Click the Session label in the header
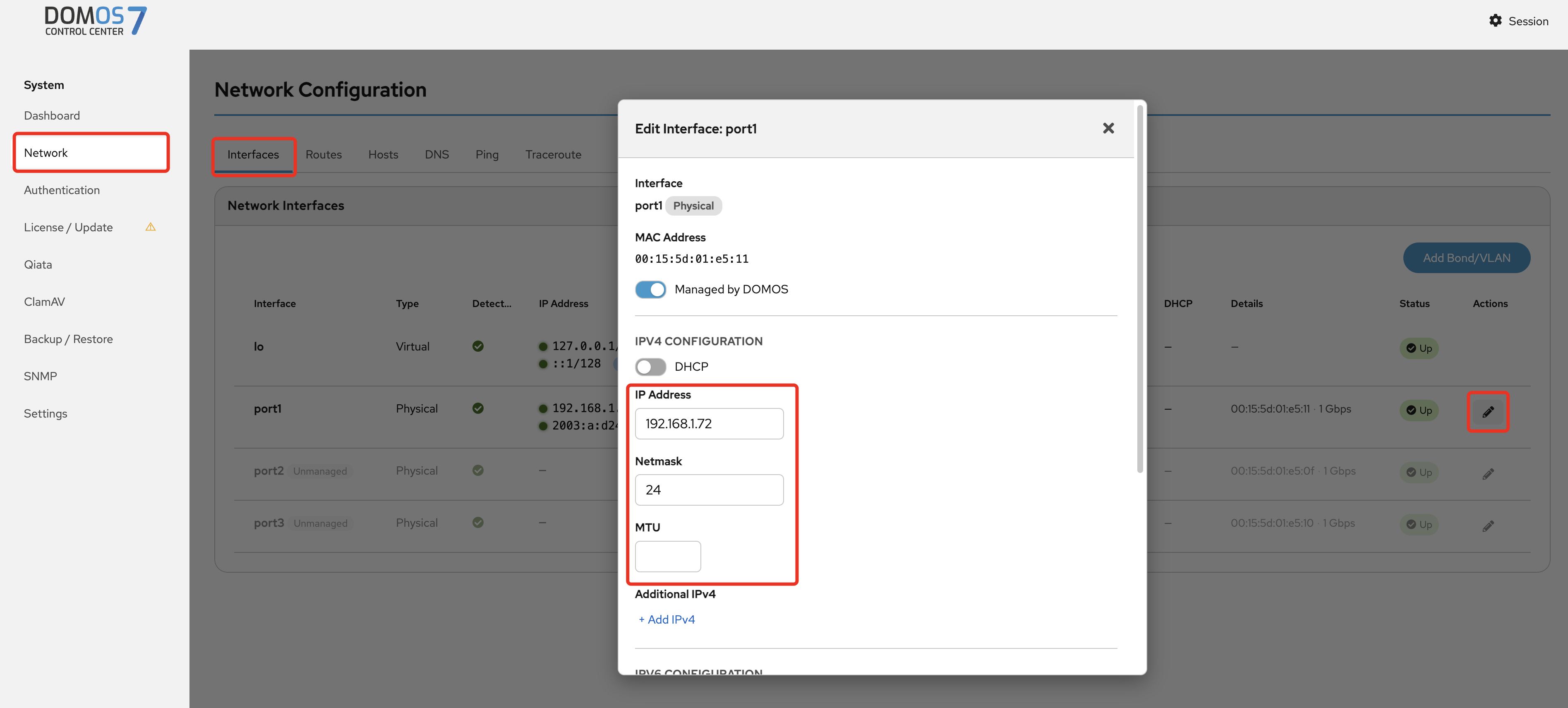 tap(1528, 21)
